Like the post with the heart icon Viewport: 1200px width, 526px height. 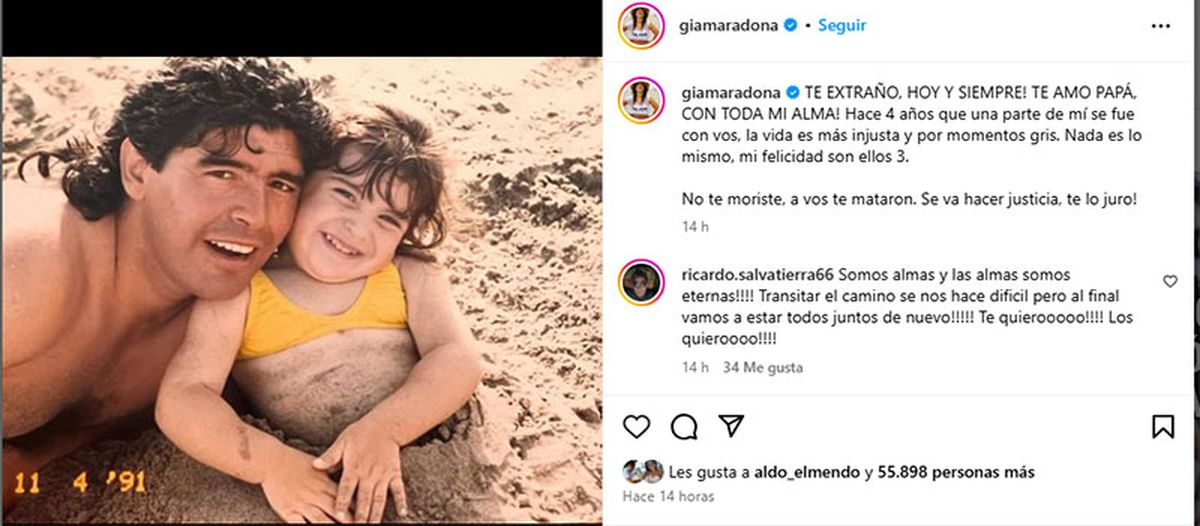point(636,427)
